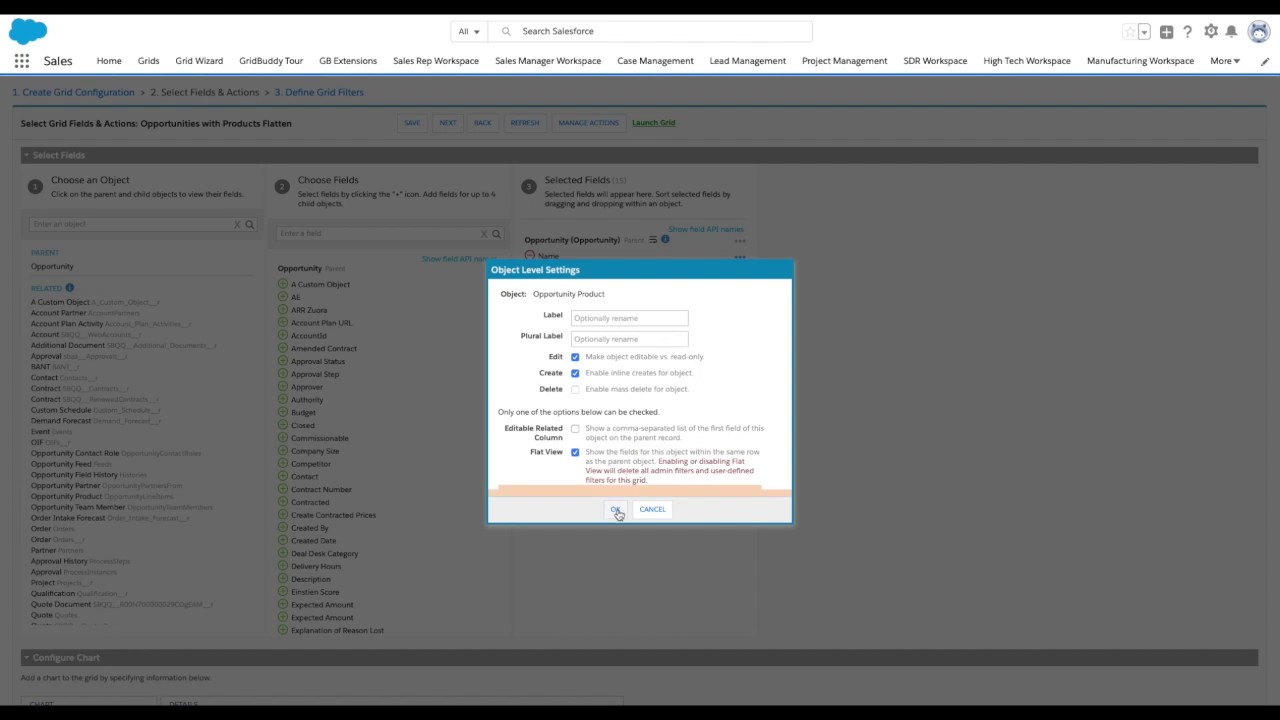The width and height of the screenshot is (1280, 720).
Task: Toggle the Create inline creates checkbox
Action: click(575, 373)
